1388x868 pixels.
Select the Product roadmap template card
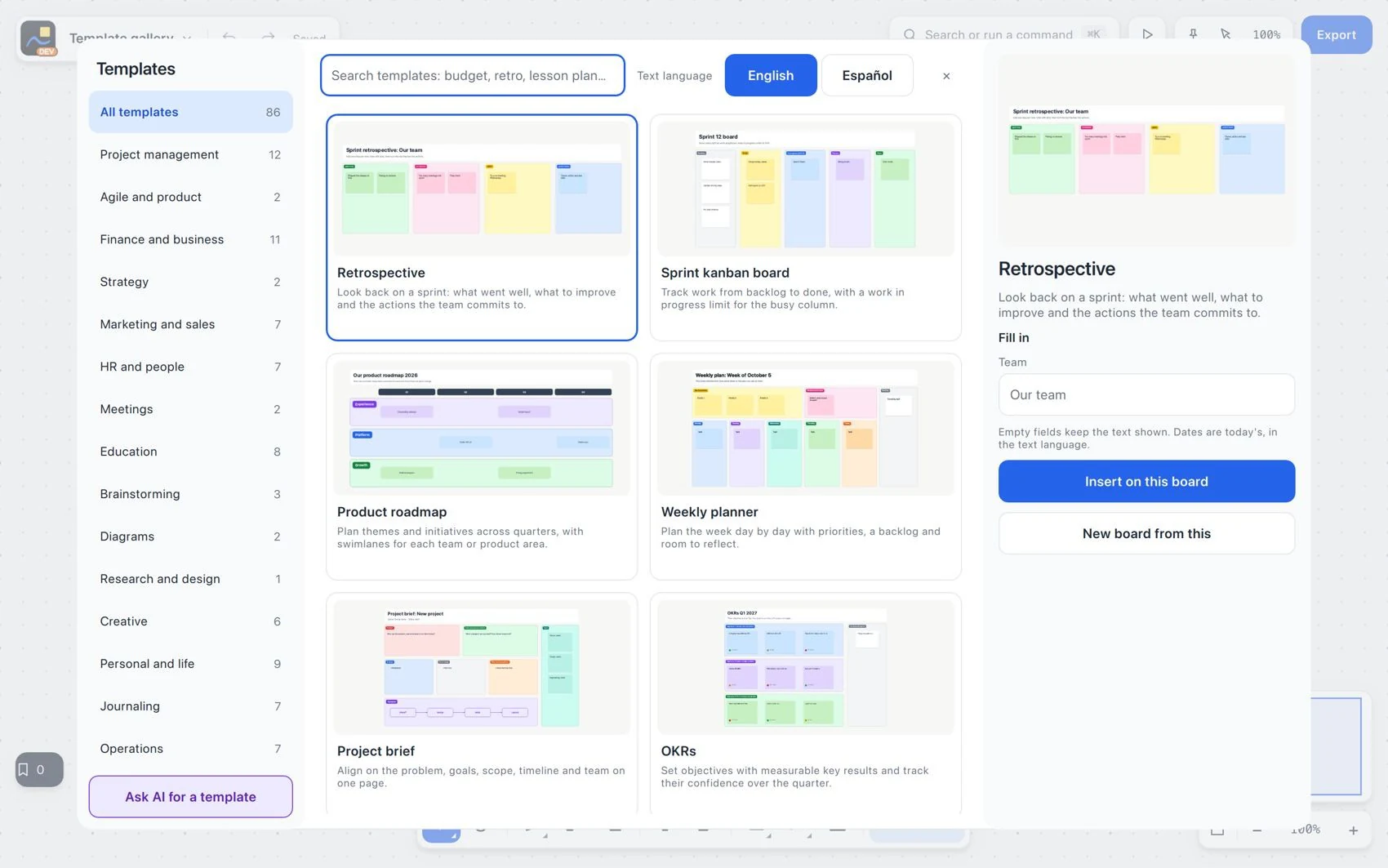(482, 466)
